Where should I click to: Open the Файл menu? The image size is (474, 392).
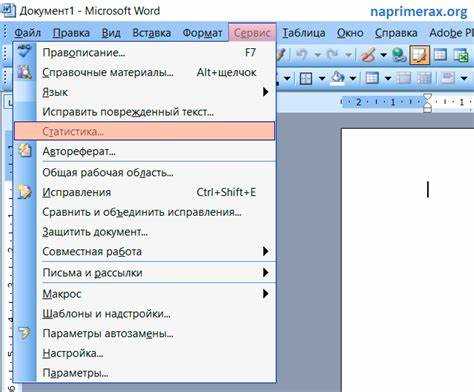pyautogui.click(x=28, y=33)
